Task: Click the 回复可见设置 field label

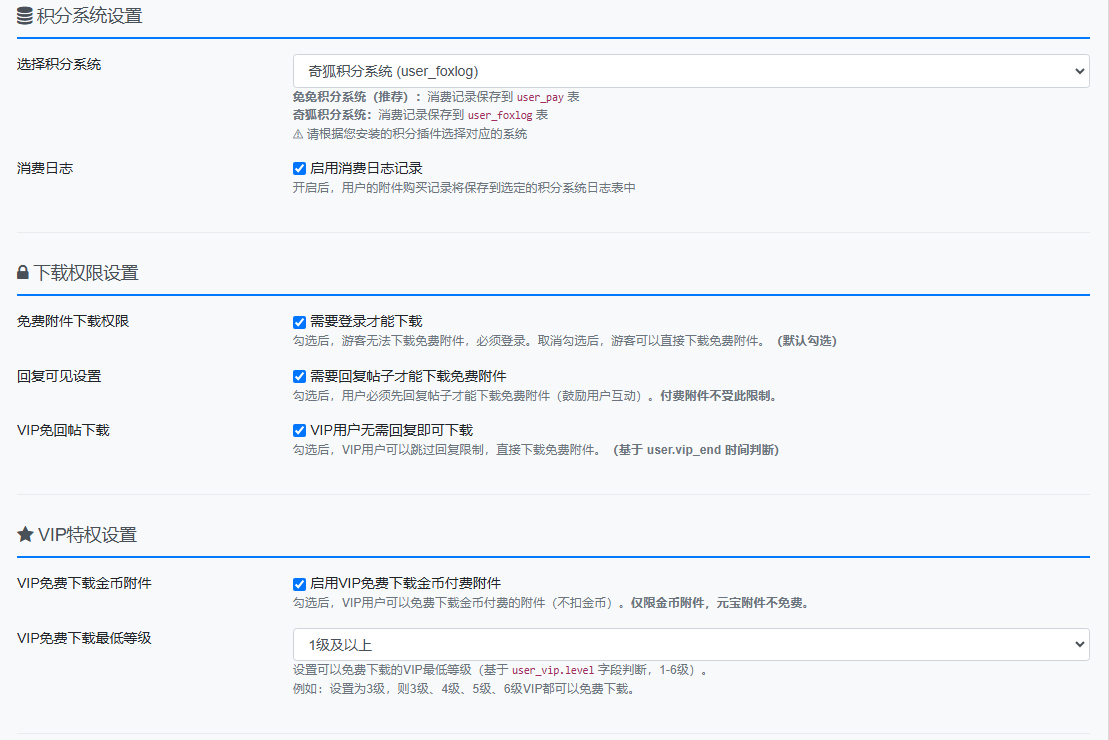Action: point(59,376)
